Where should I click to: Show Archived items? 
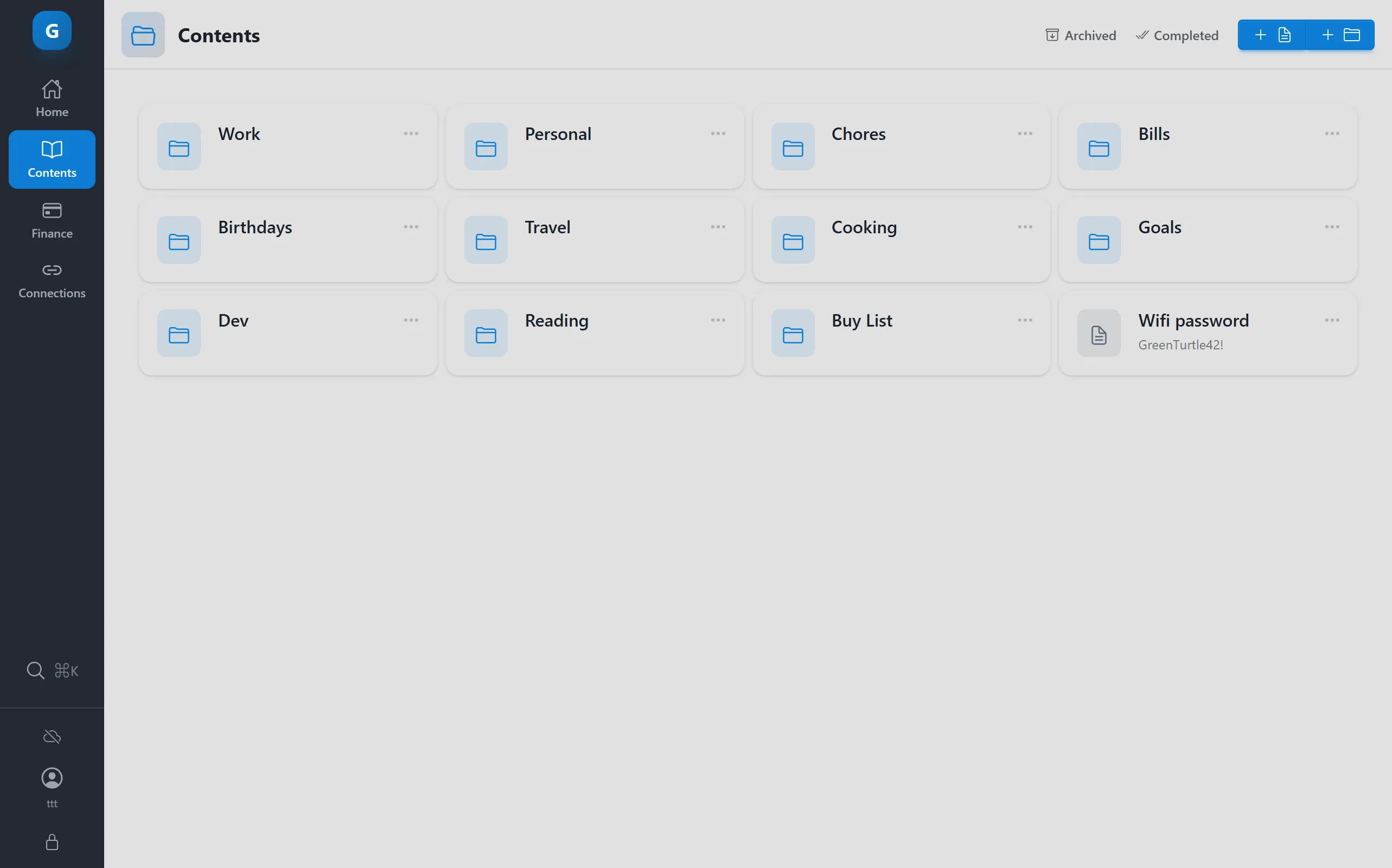[1080, 35]
